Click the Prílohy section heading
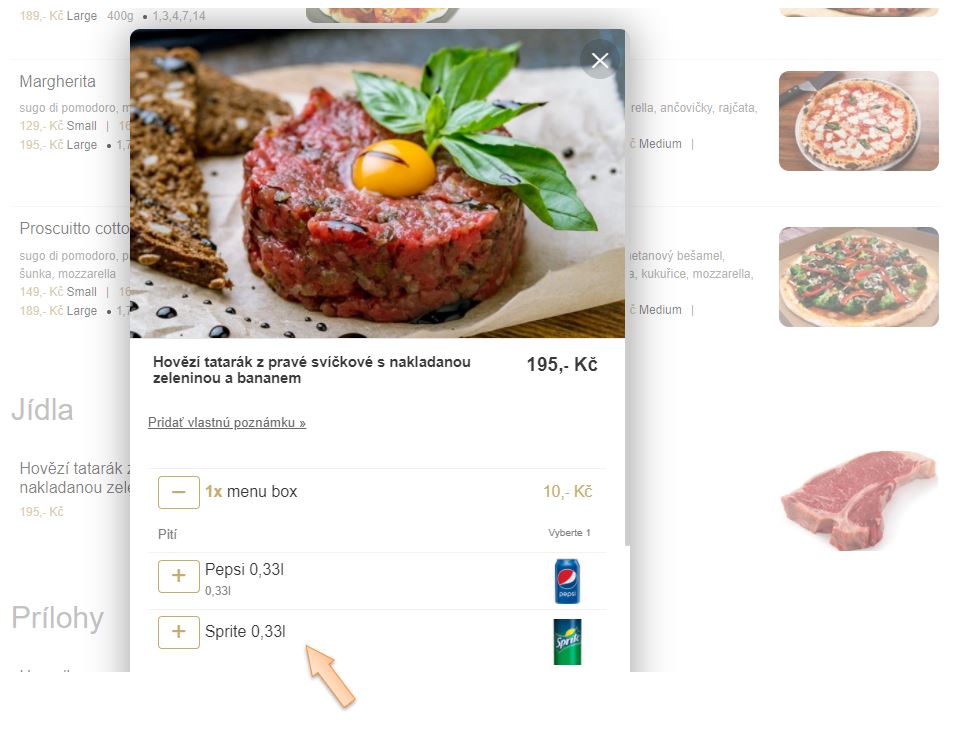966x740 pixels. 57,618
